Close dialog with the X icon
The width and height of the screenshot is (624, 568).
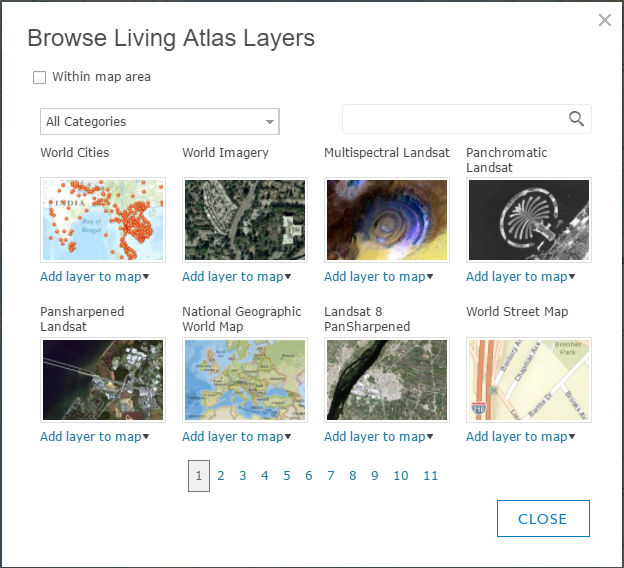[605, 20]
